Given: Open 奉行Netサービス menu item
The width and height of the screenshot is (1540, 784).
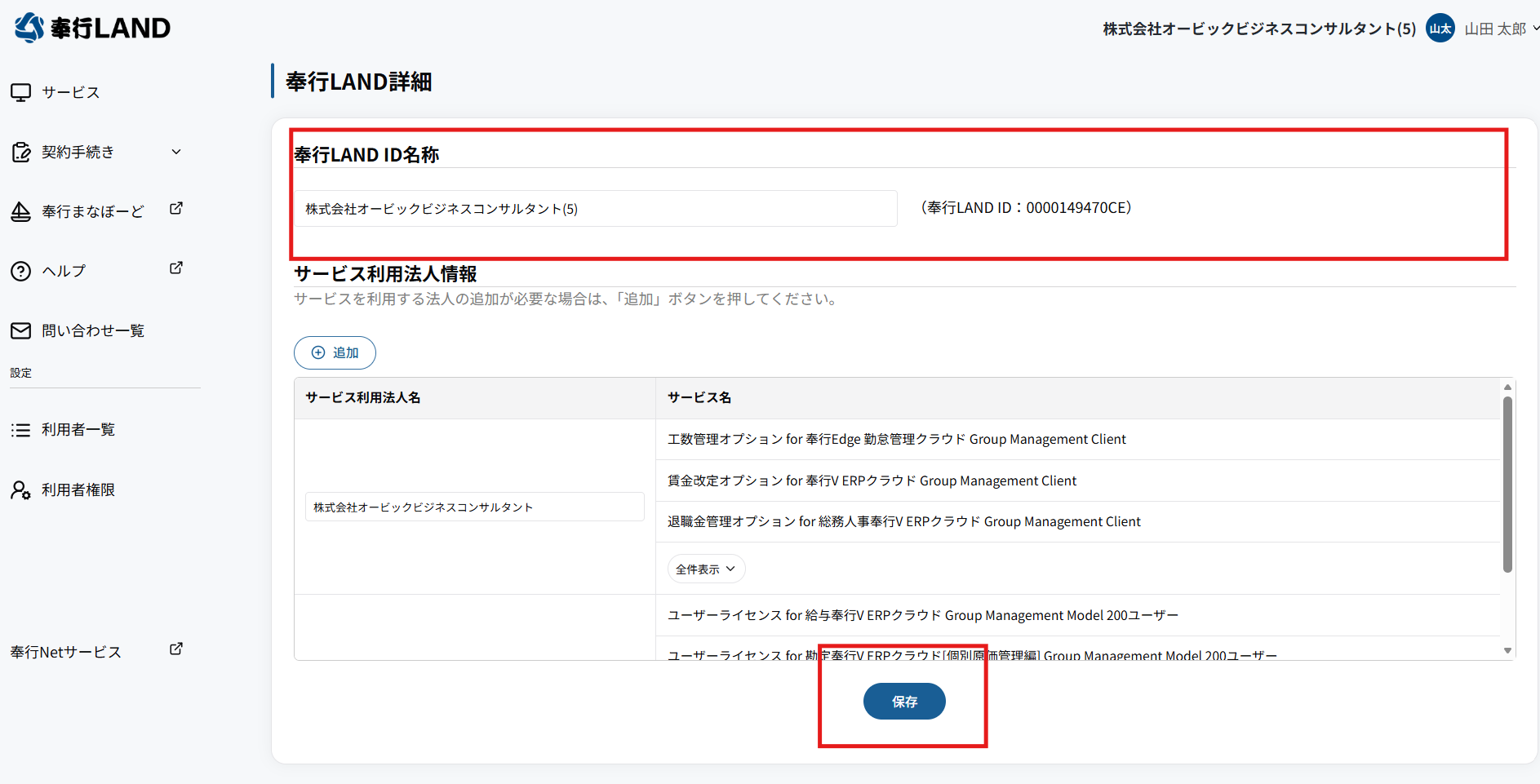Looking at the screenshot, I should coord(66,652).
